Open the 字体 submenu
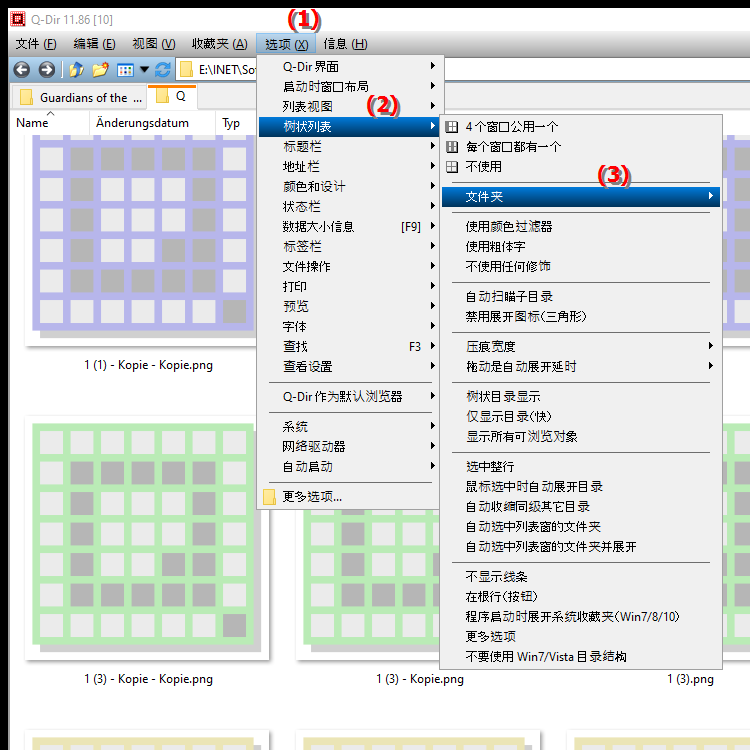This screenshot has height=750, width=750. pos(349,326)
